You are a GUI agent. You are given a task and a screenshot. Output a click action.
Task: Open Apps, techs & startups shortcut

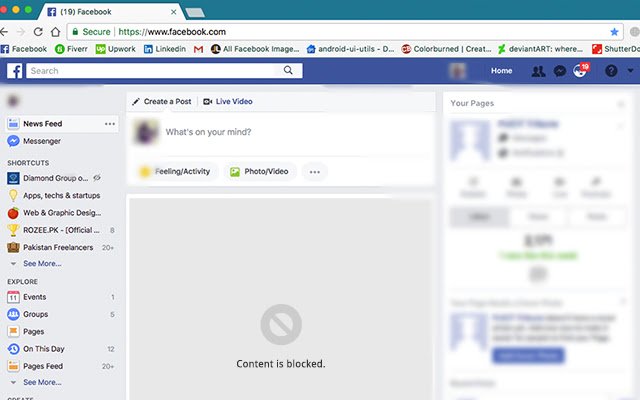pos(54,196)
